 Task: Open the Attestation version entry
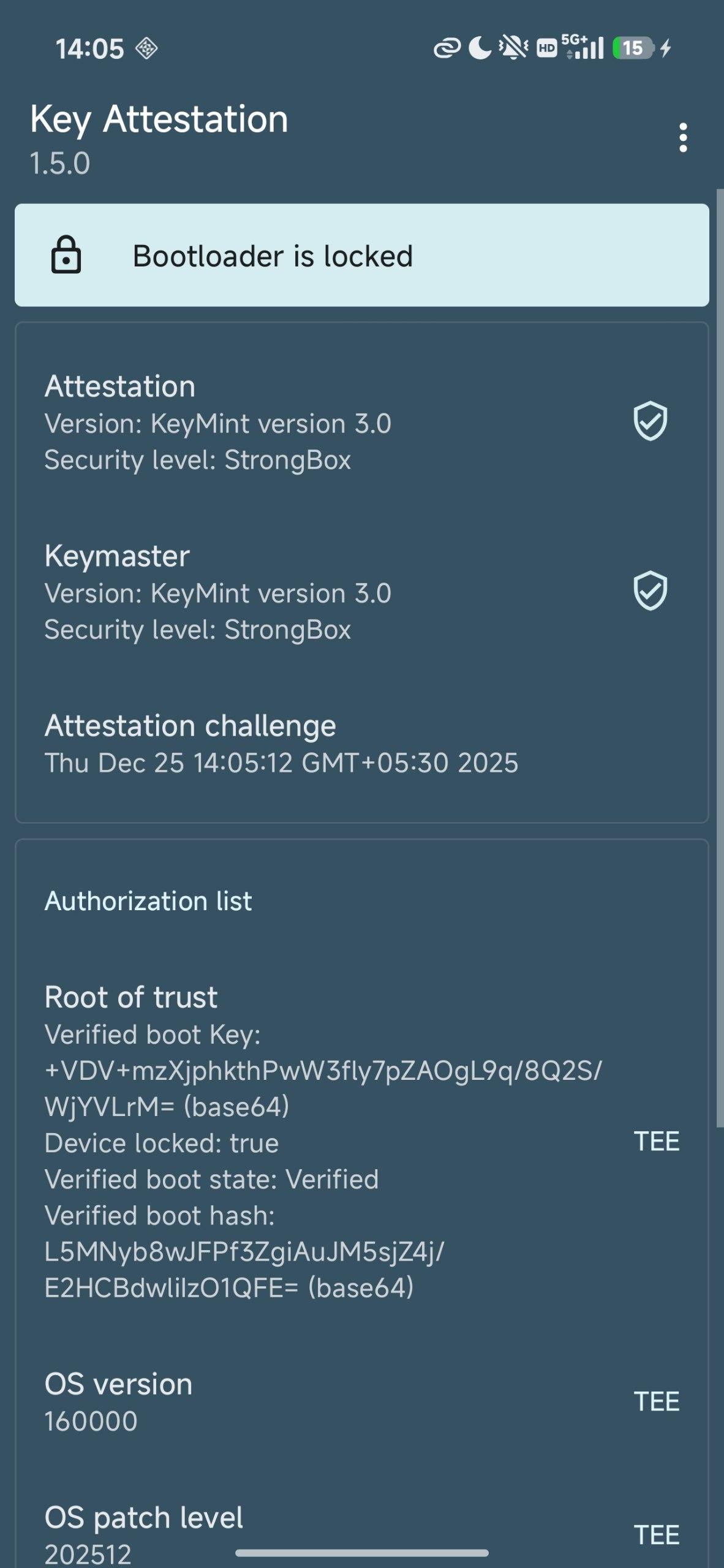click(x=217, y=423)
